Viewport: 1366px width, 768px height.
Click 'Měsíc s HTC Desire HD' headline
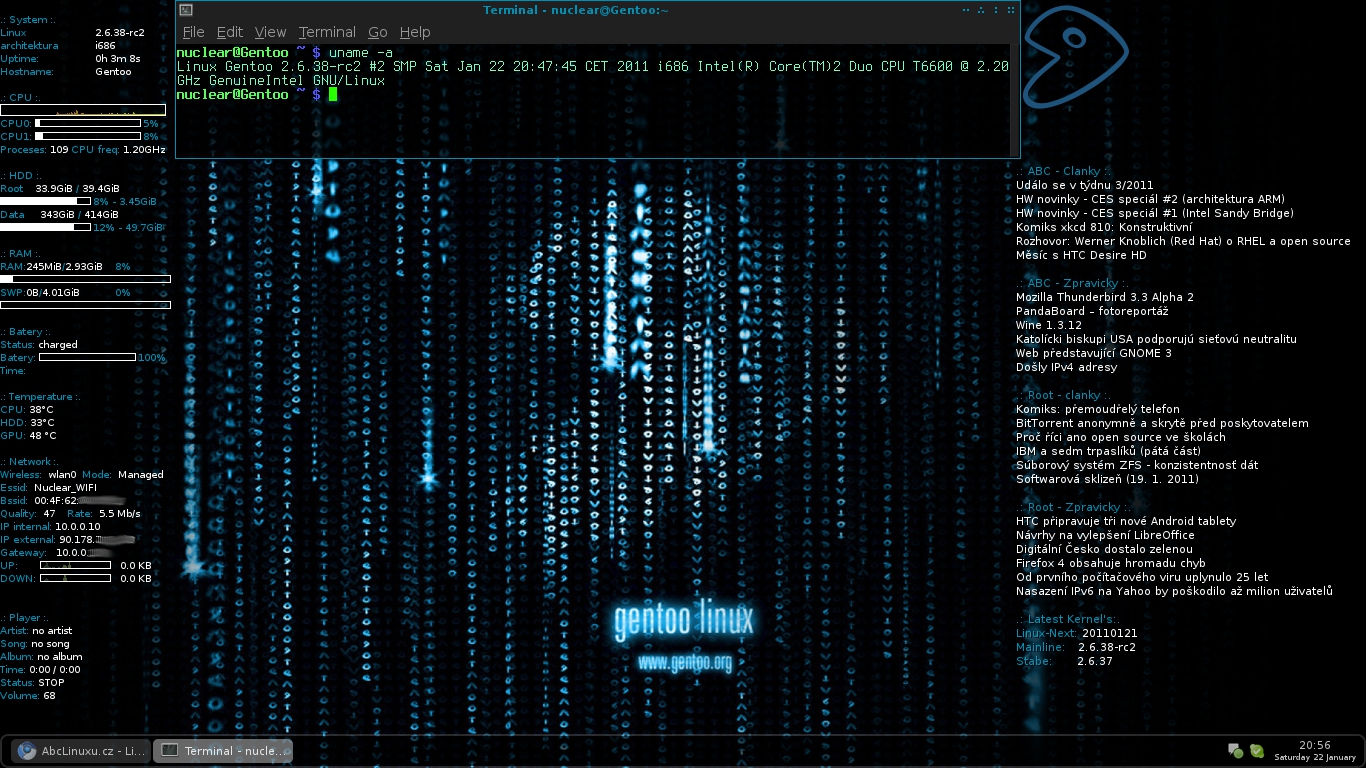point(1081,255)
